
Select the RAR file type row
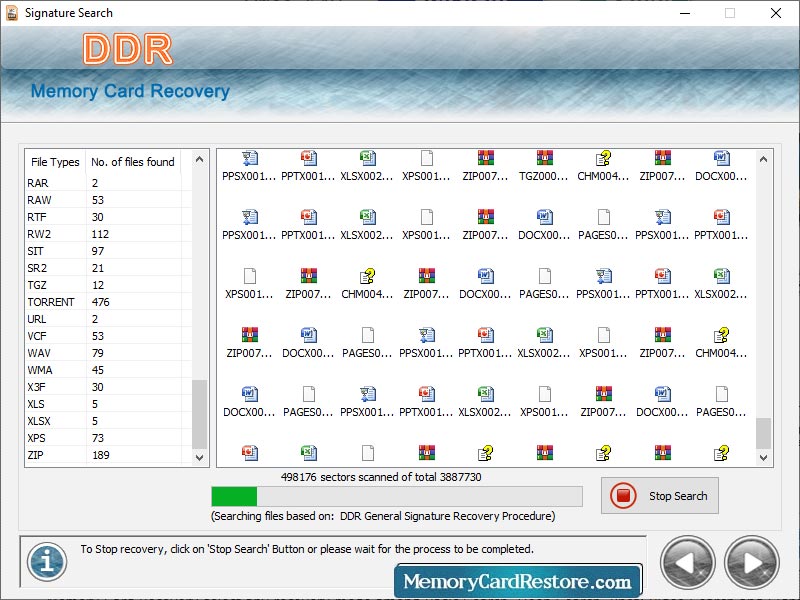[x=108, y=183]
